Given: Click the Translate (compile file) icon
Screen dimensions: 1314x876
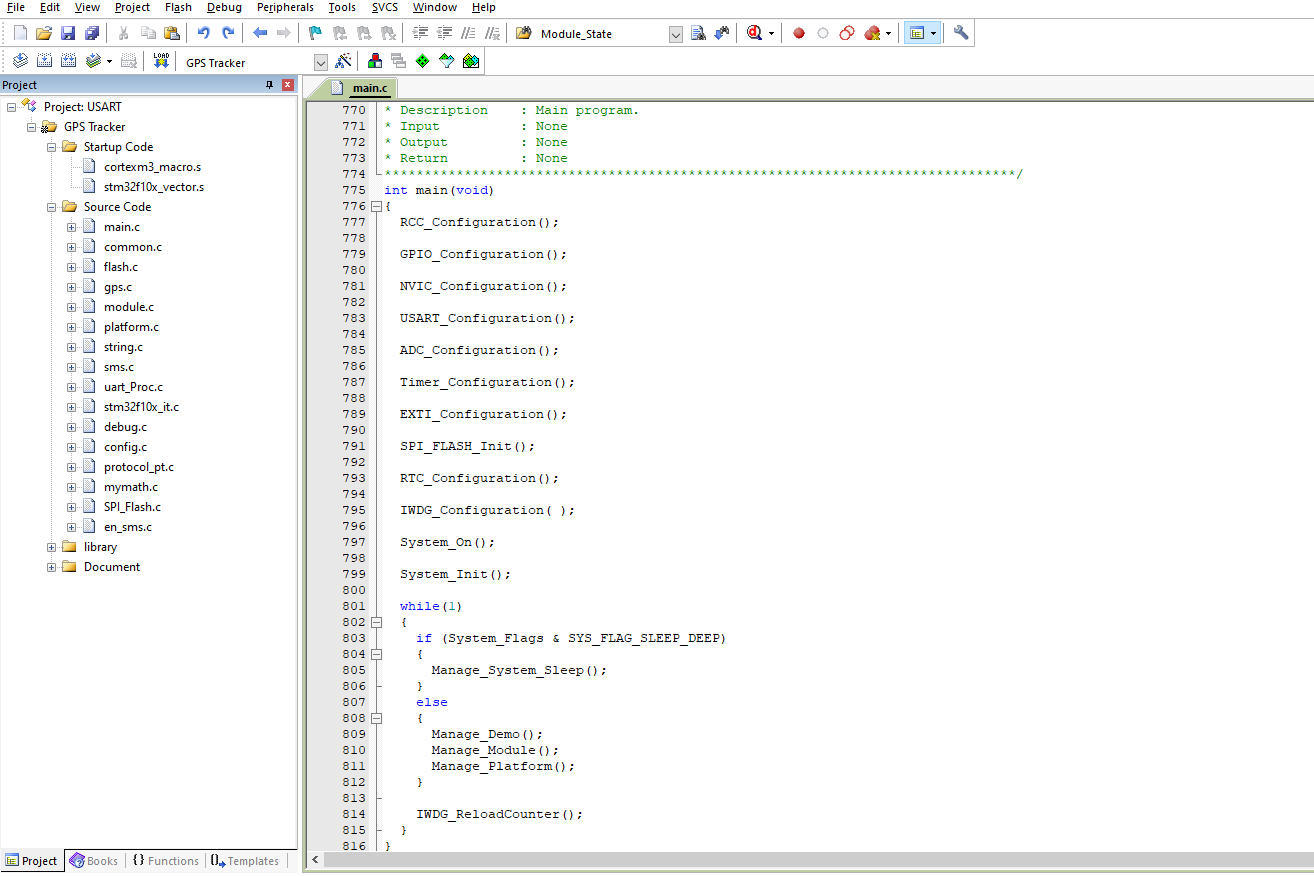Looking at the screenshot, I should pos(20,61).
